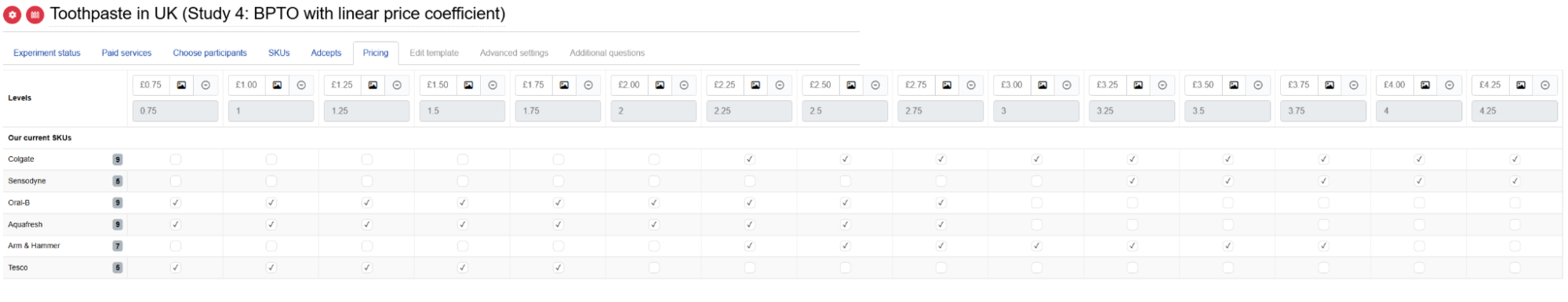Remove the £3.00 price level

pyautogui.click(x=1067, y=86)
